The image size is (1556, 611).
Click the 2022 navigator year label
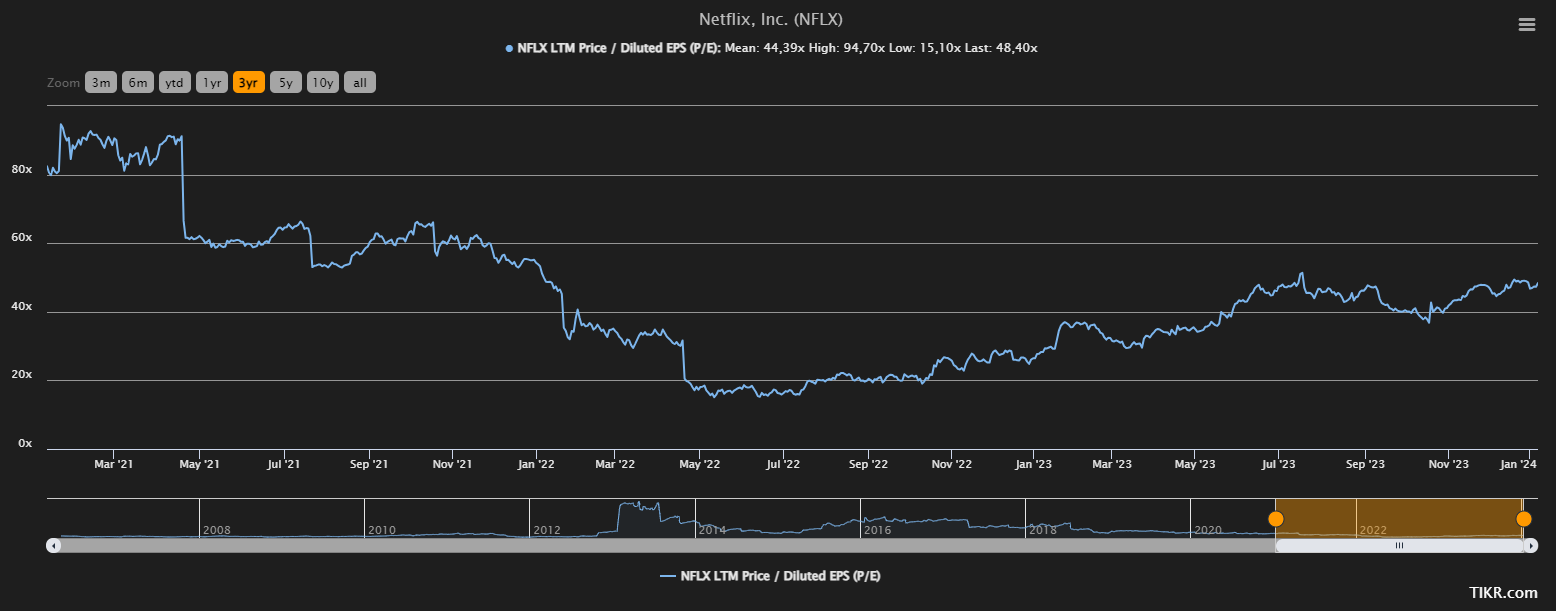point(1373,530)
